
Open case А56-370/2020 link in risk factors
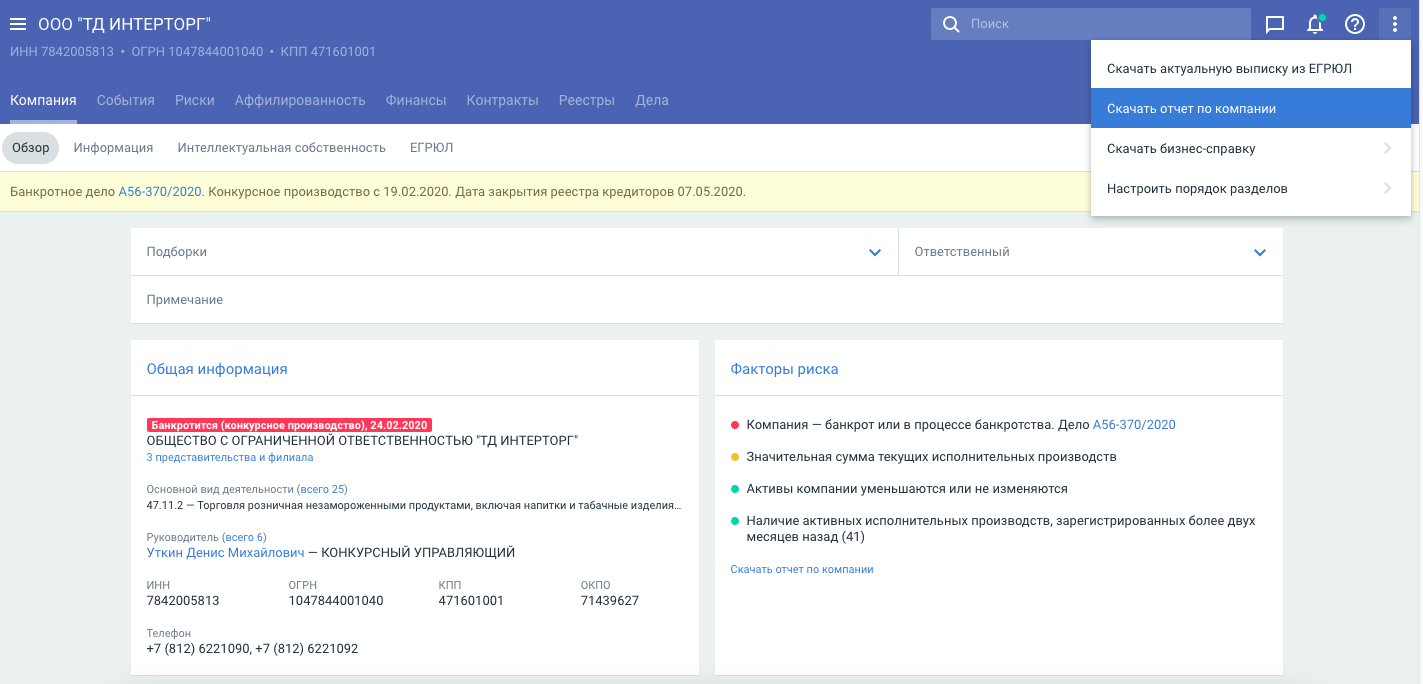(x=1134, y=425)
